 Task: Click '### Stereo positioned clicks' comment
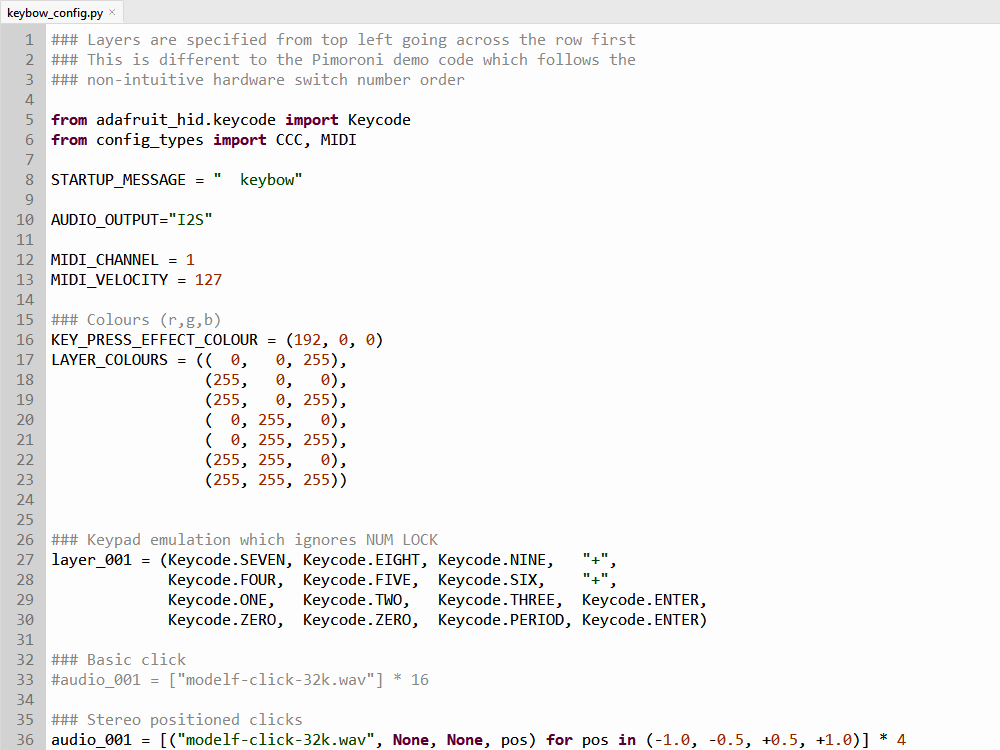pos(177,720)
